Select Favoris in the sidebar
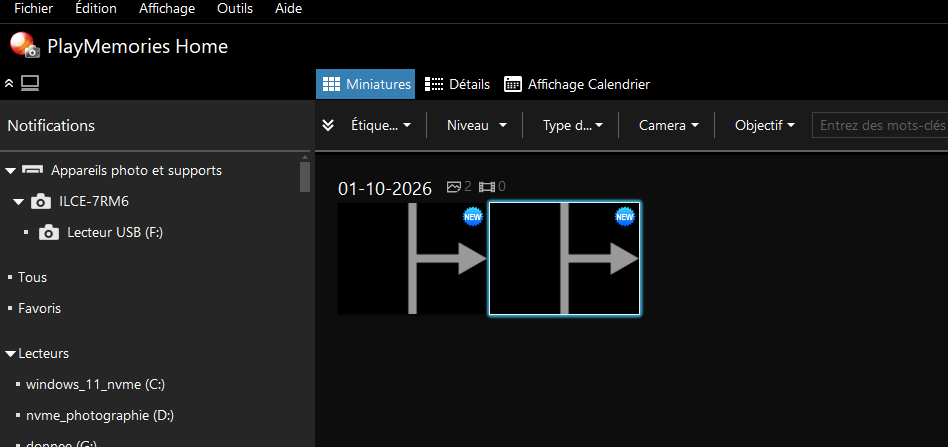 click(x=39, y=308)
